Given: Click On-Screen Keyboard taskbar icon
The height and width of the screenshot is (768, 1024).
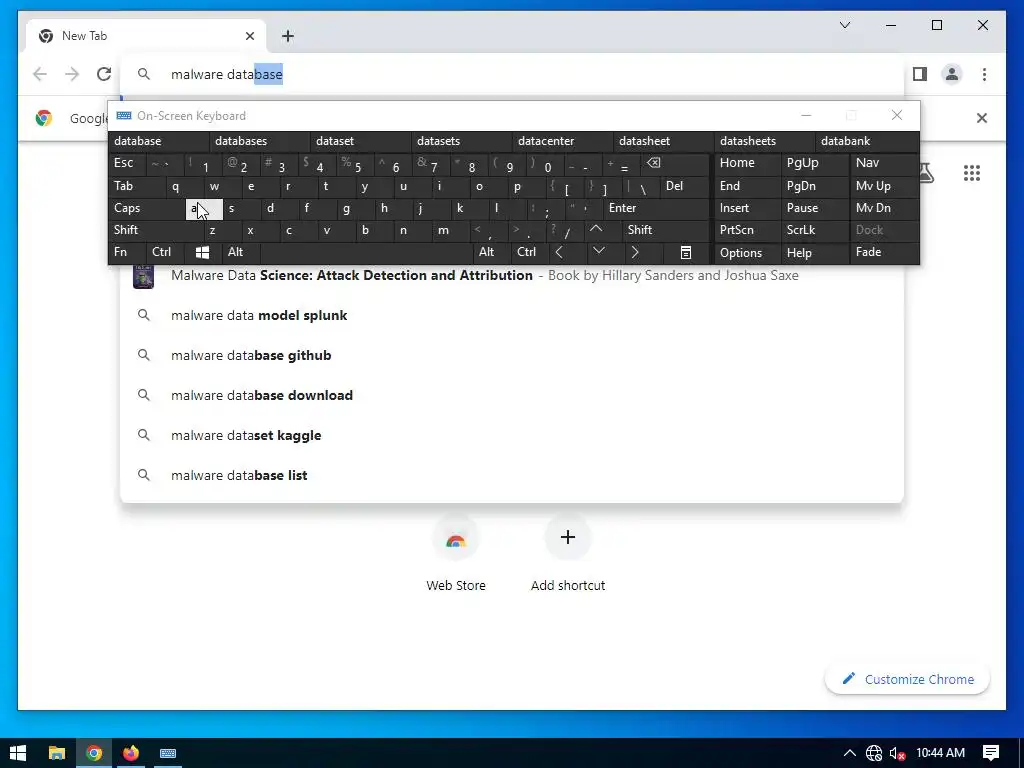Looking at the screenshot, I should [x=168, y=753].
